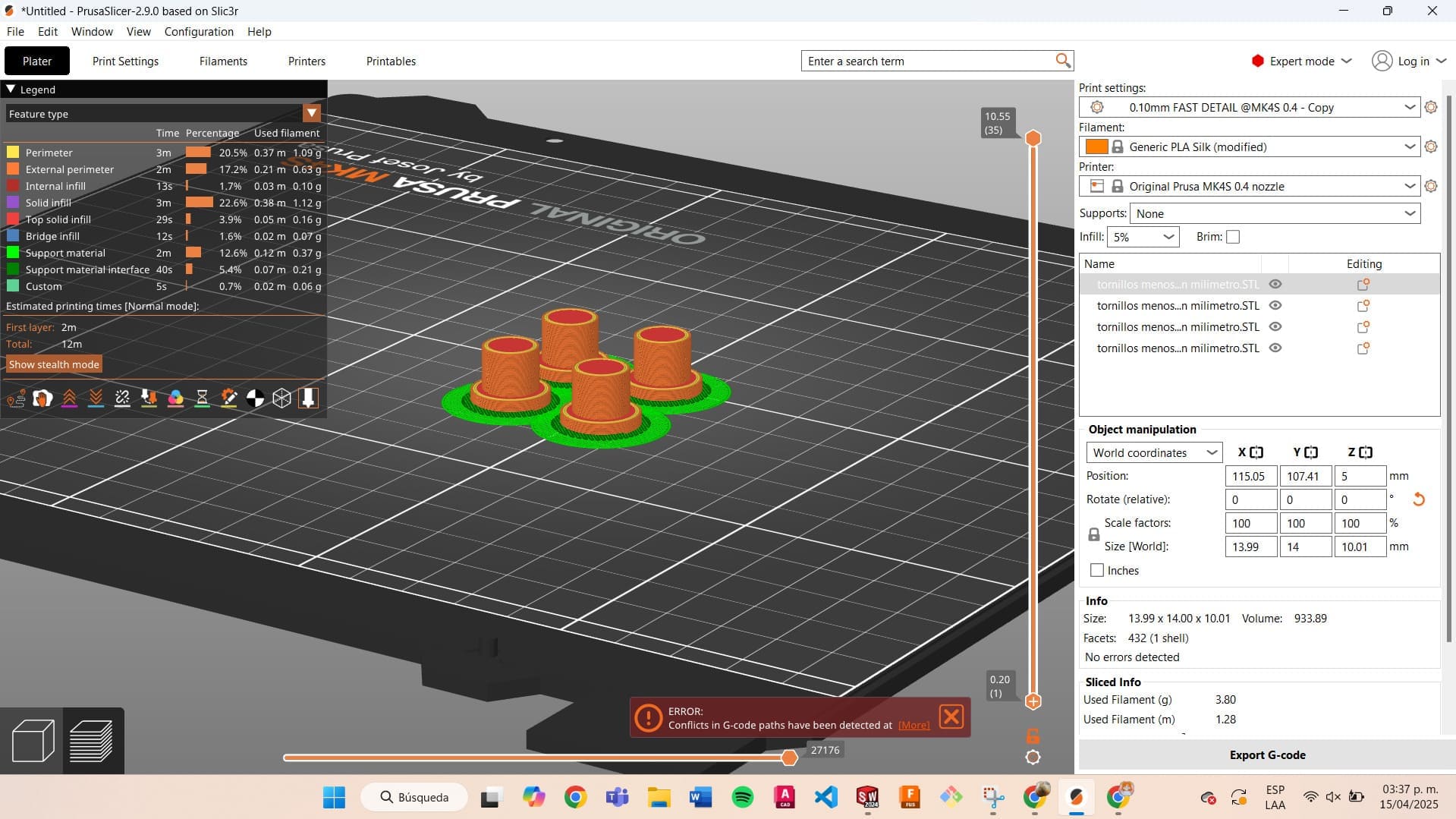This screenshot has width=1456, height=819.
Task: Toggle the travel moves visibility icon
Action: click(x=16, y=398)
